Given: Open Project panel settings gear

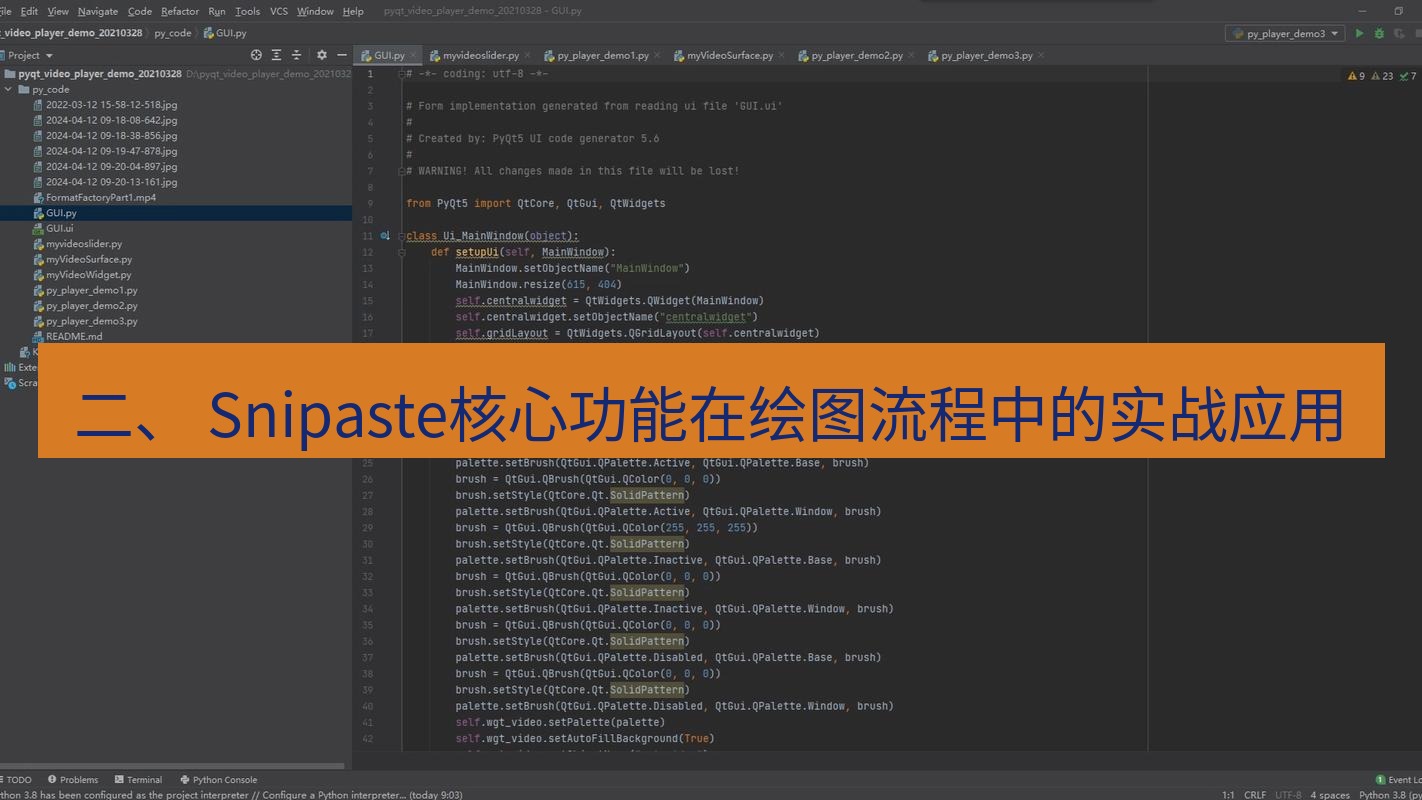Looking at the screenshot, I should (322, 55).
